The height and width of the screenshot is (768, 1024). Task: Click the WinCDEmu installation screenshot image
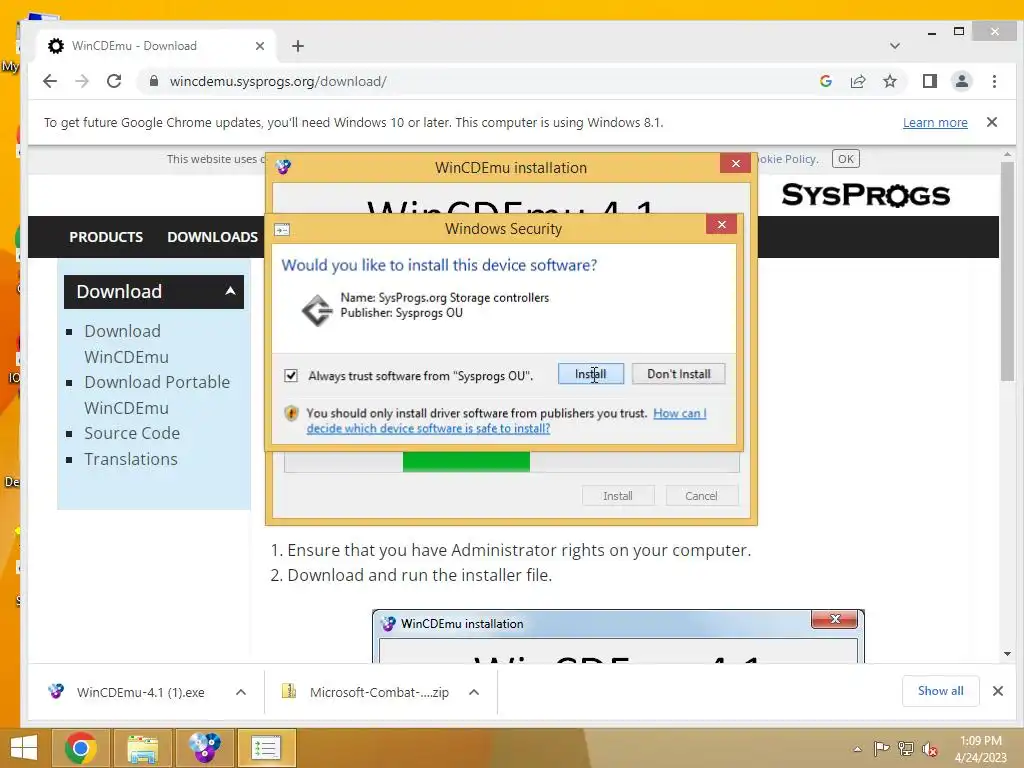point(618,636)
